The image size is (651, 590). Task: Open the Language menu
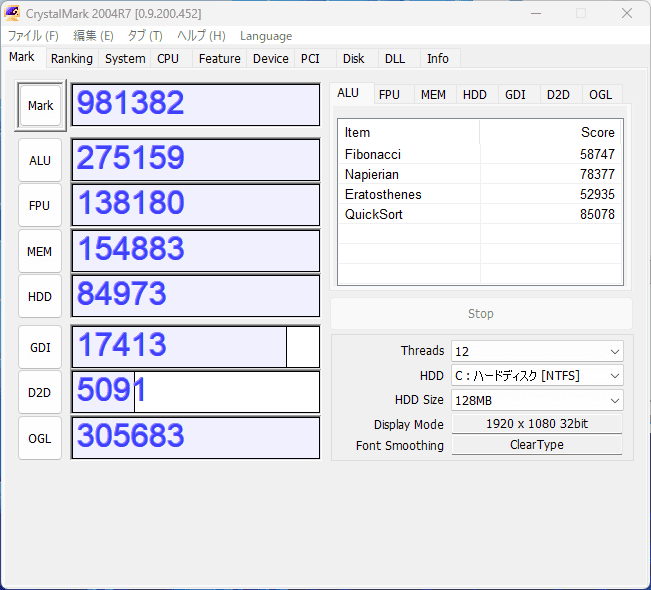[266, 36]
